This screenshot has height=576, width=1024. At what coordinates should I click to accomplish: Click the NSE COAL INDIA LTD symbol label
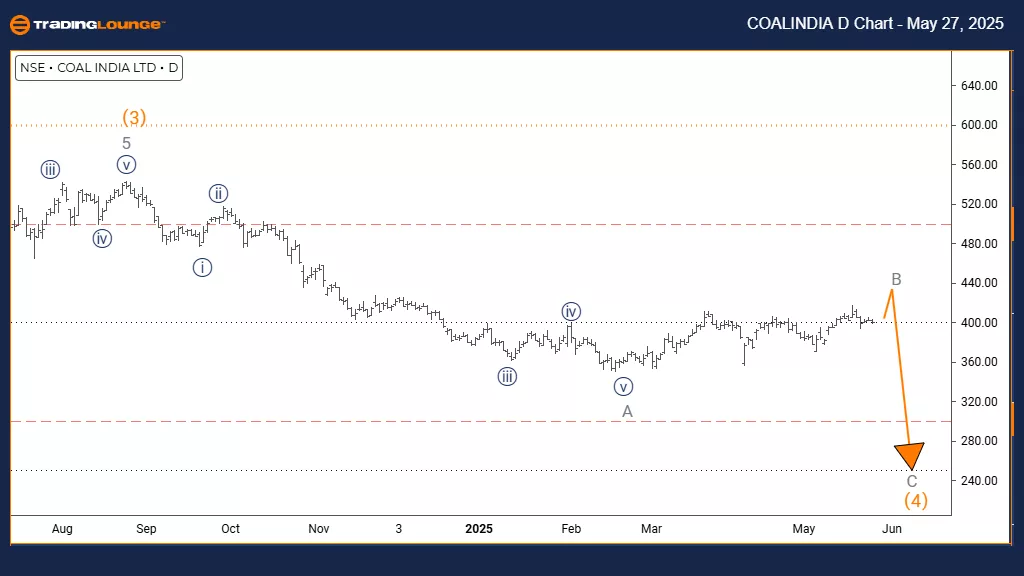click(98, 69)
